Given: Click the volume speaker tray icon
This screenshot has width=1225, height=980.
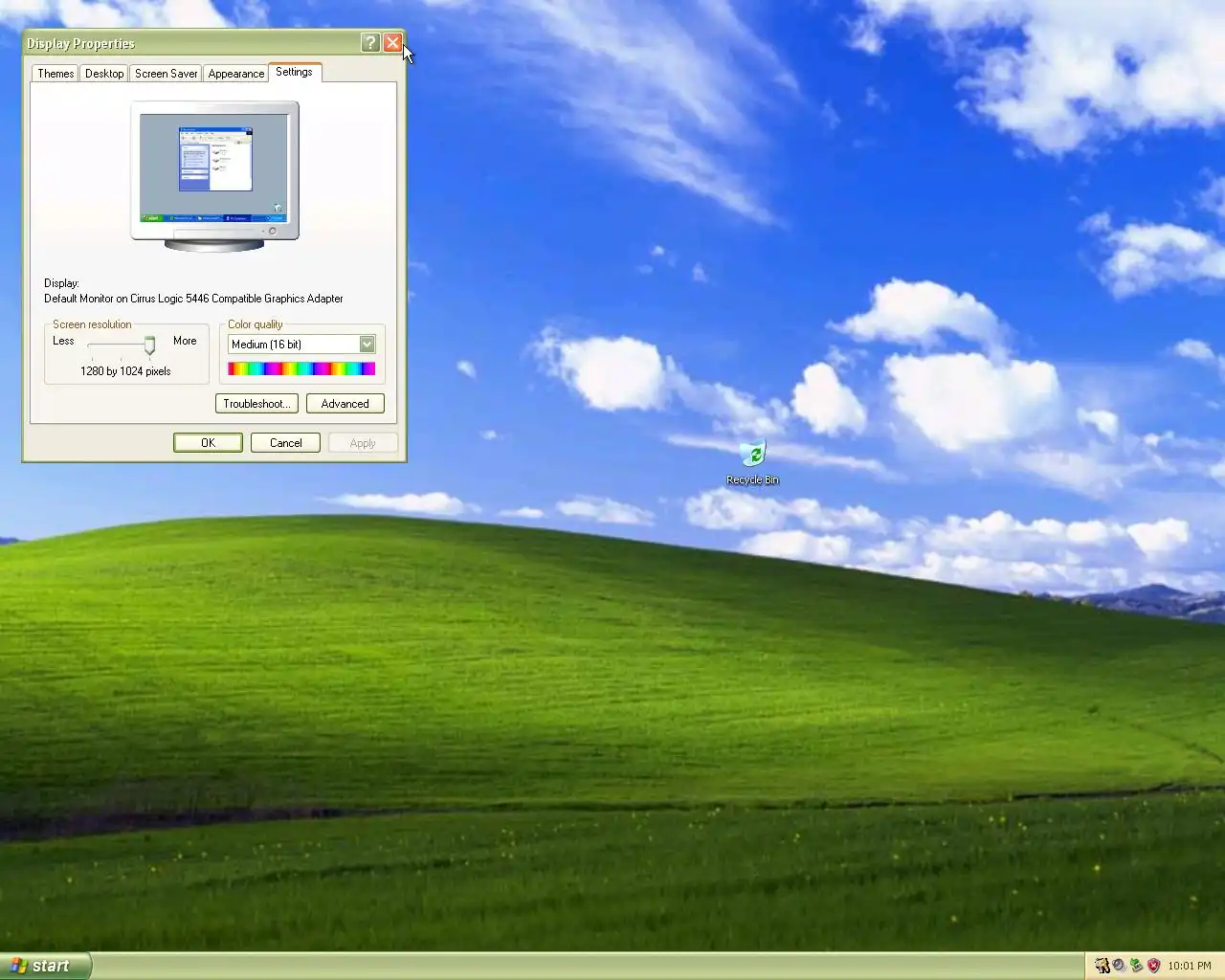Looking at the screenshot, I should 1119,966.
